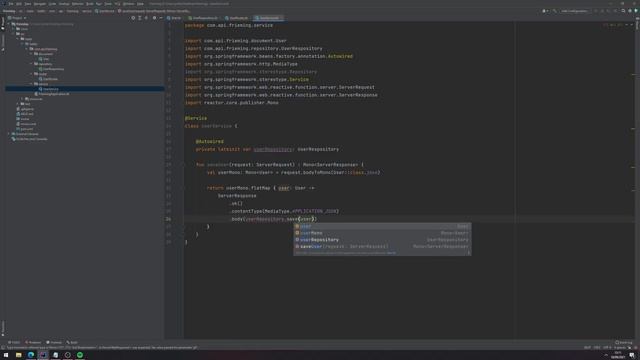
Task: Open Windows Start menu
Action: 6,355
